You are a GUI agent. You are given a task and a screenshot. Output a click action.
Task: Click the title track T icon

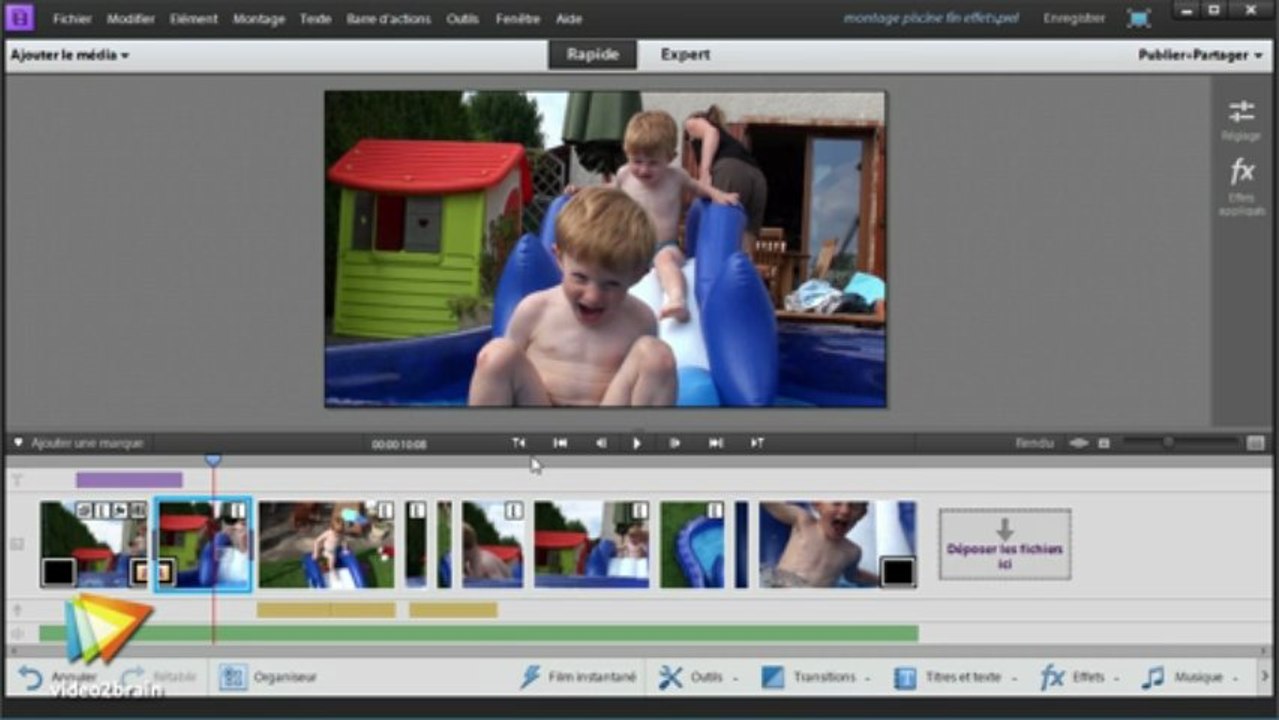point(17,480)
